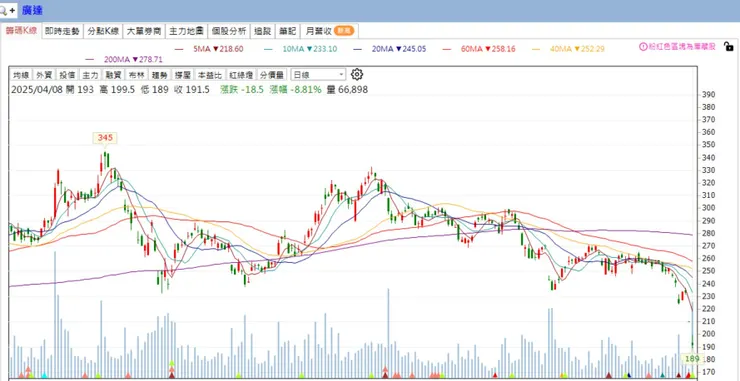Open chart settings gear icon
Image resolution: width=740 pixels, height=381 pixels.
(x=357, y=74)
